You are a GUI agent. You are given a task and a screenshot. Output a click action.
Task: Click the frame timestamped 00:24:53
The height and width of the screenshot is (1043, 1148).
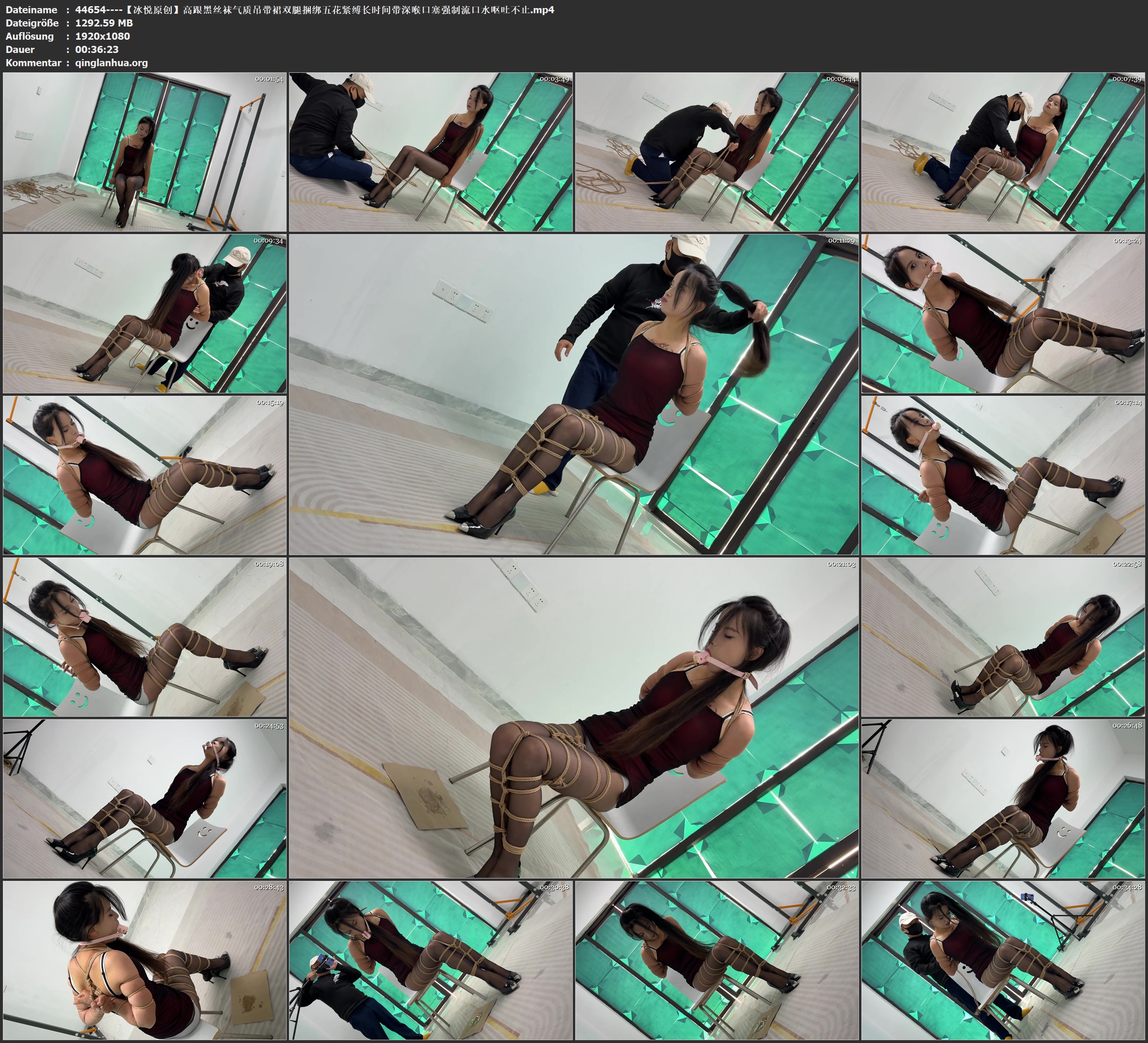tap(145, 799)
